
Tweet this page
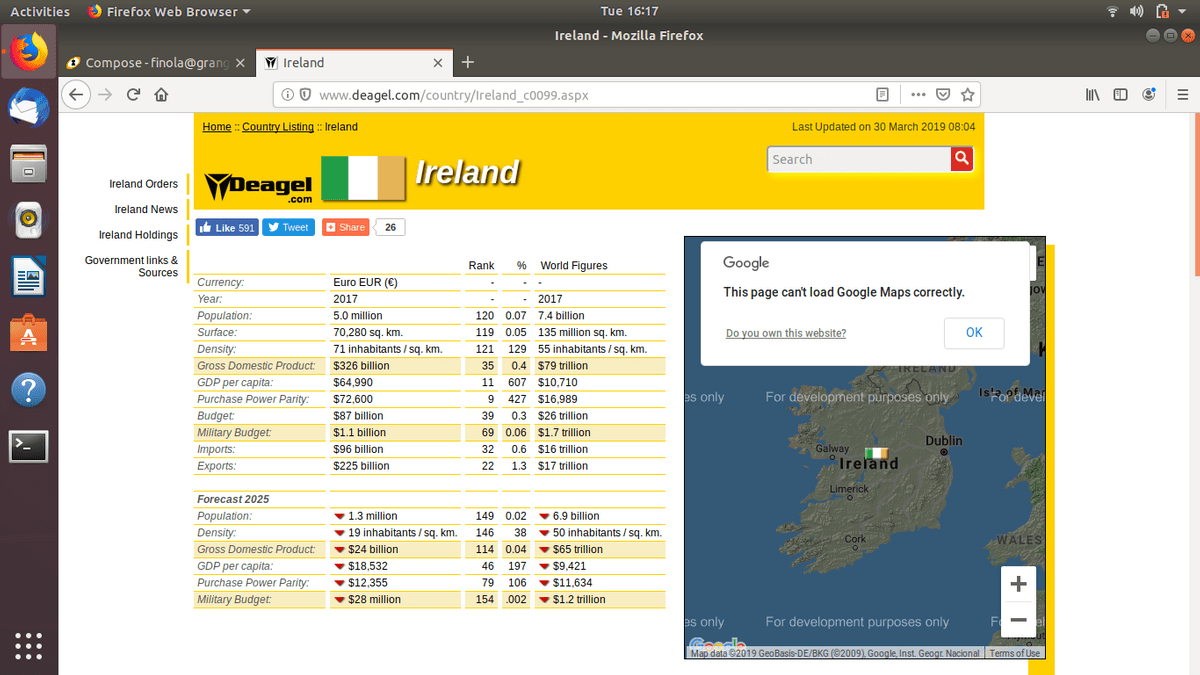point(288,227)
